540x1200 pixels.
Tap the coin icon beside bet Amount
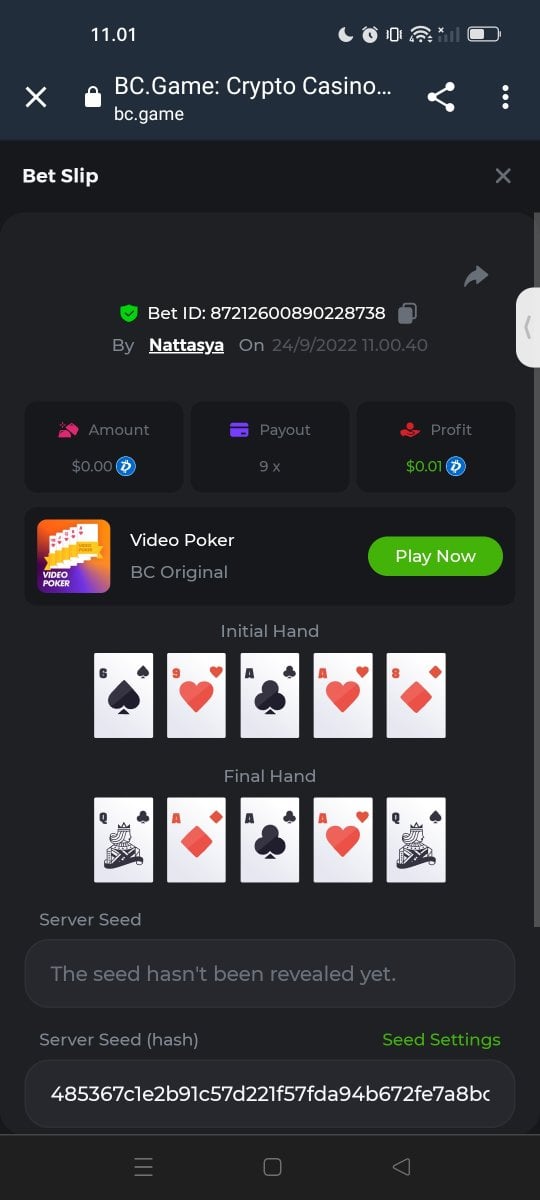[126, 466]
